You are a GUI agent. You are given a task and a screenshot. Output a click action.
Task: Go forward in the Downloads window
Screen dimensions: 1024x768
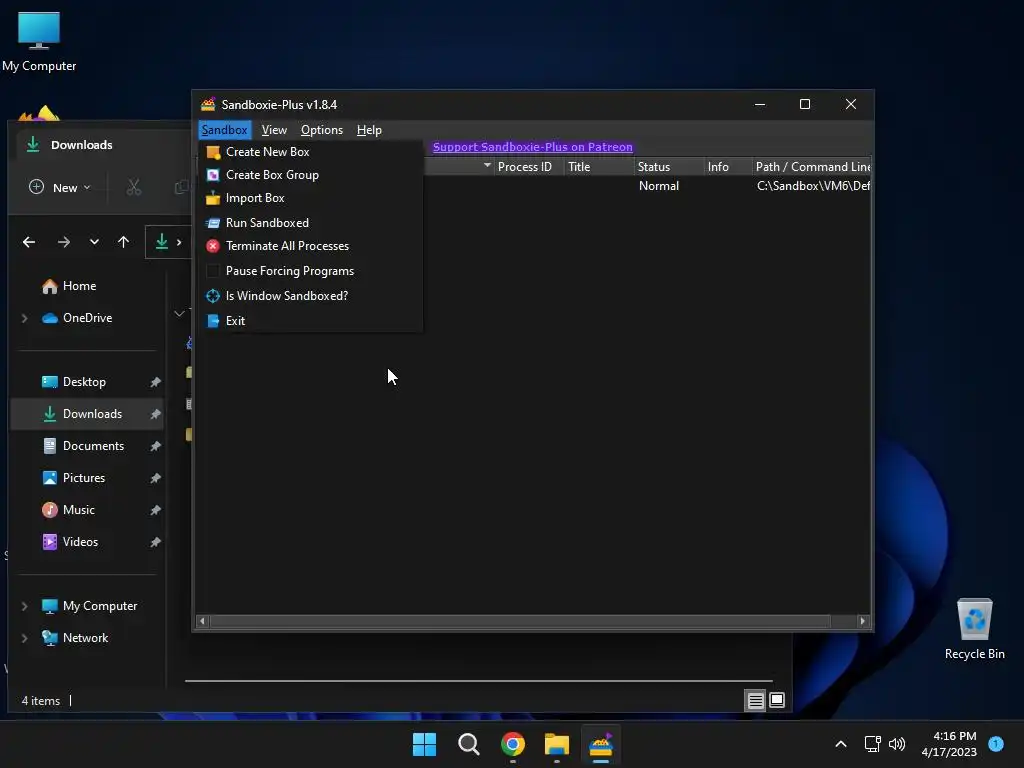(63, 242)
